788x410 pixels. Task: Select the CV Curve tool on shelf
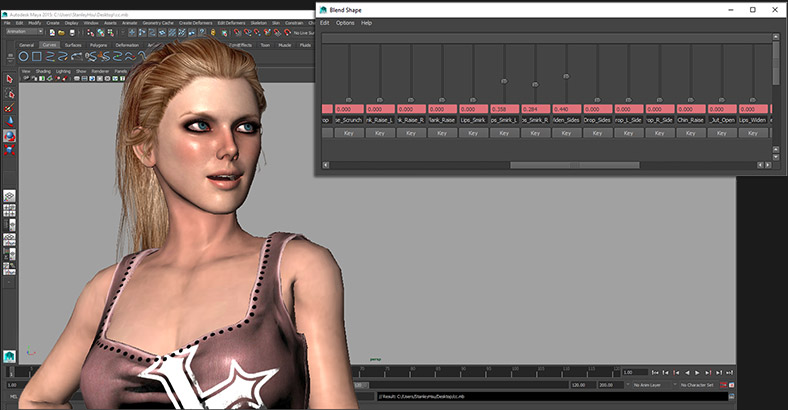point(50,57)
